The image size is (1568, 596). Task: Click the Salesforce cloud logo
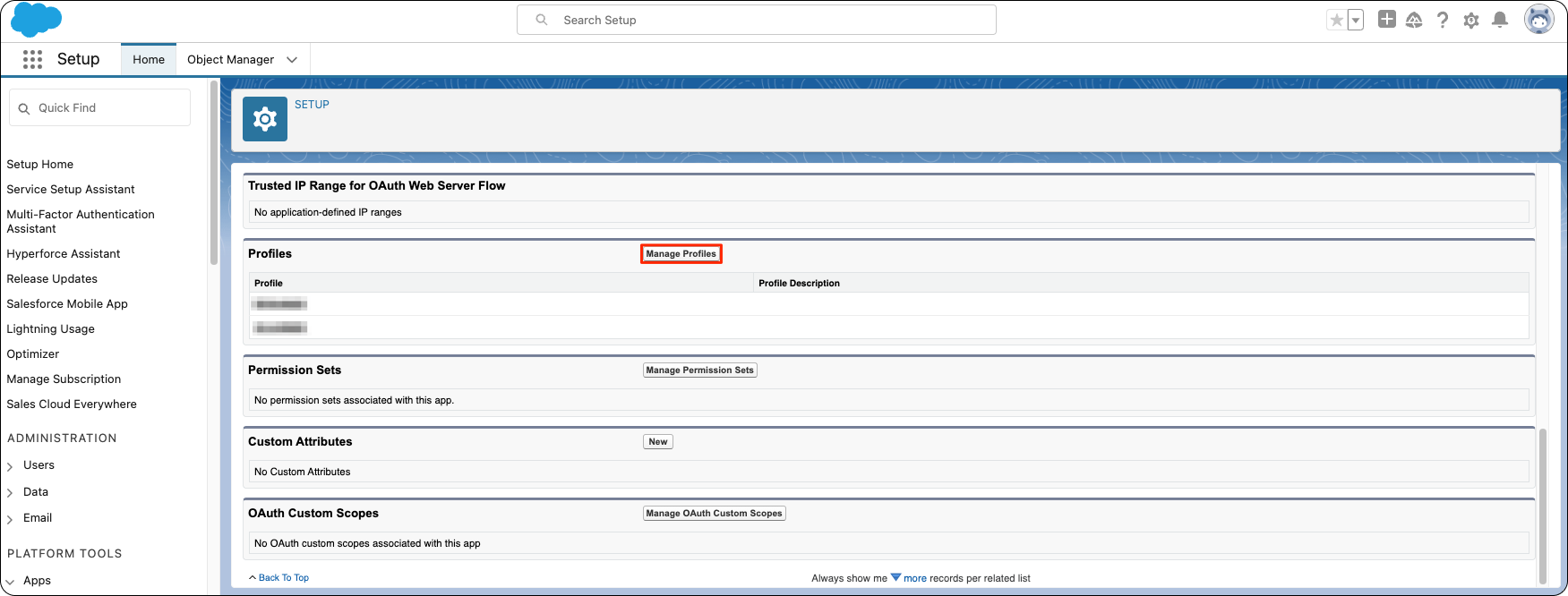click(x=36, y=20)
